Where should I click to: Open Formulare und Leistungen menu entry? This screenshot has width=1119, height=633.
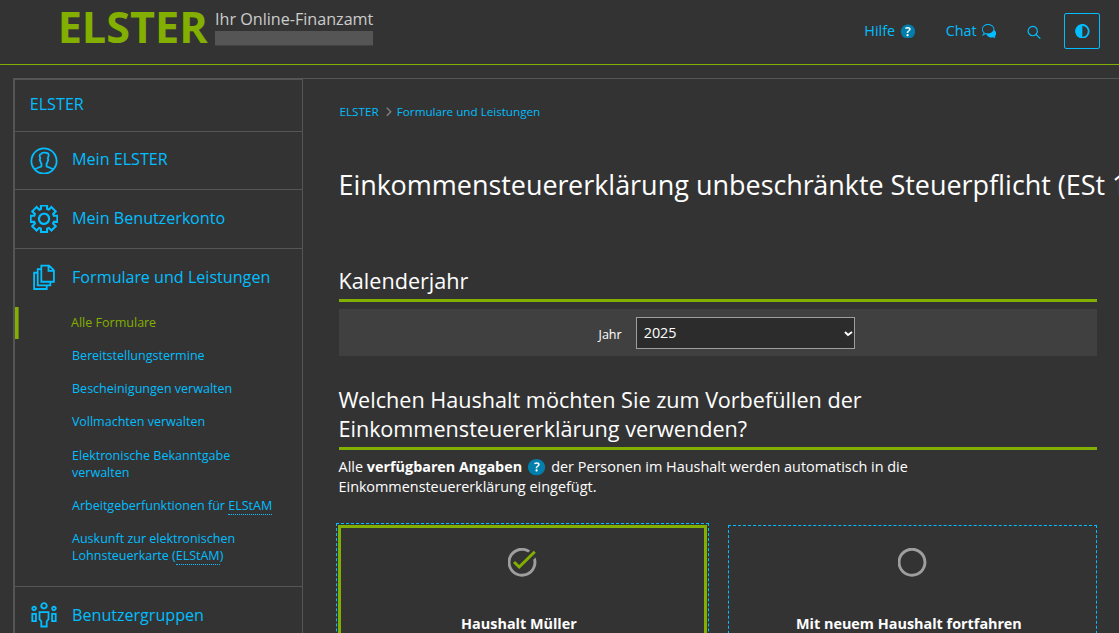171,277
